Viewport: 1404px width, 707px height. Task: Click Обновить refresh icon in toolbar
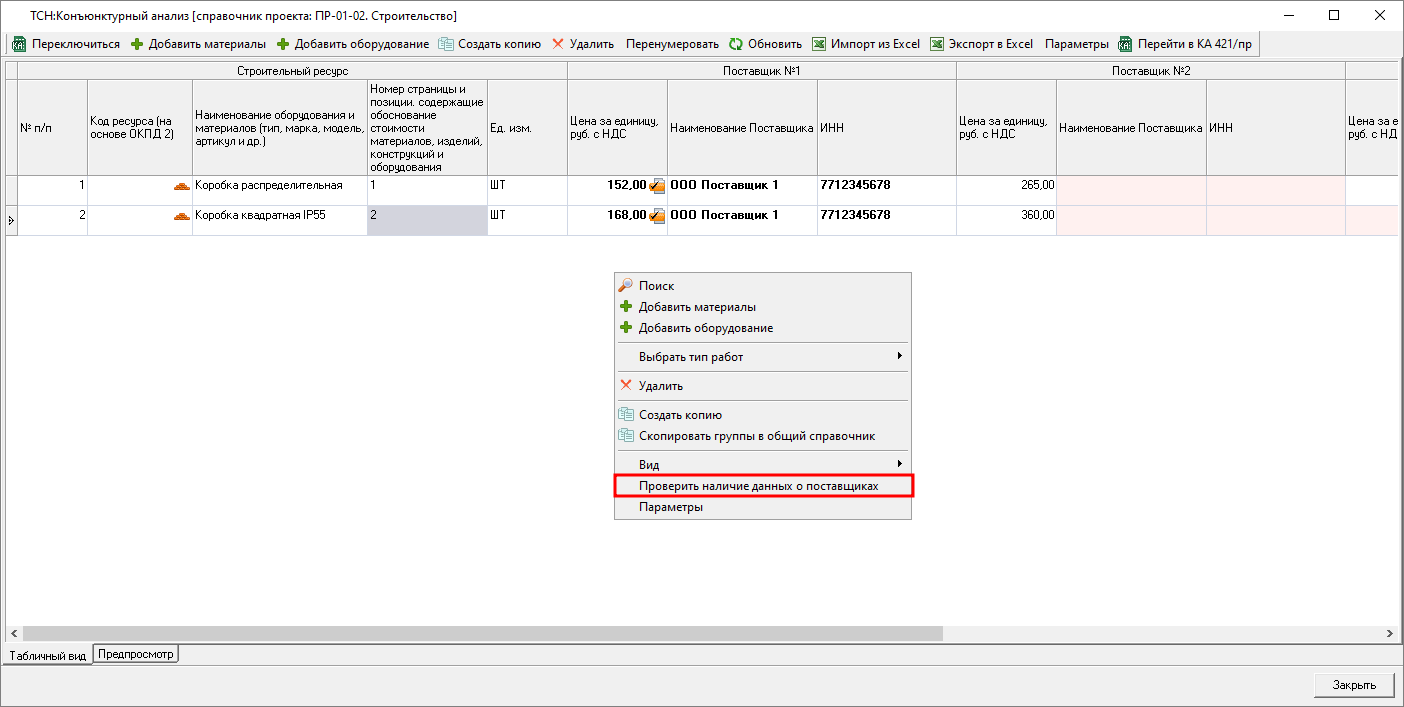point(736,44)
